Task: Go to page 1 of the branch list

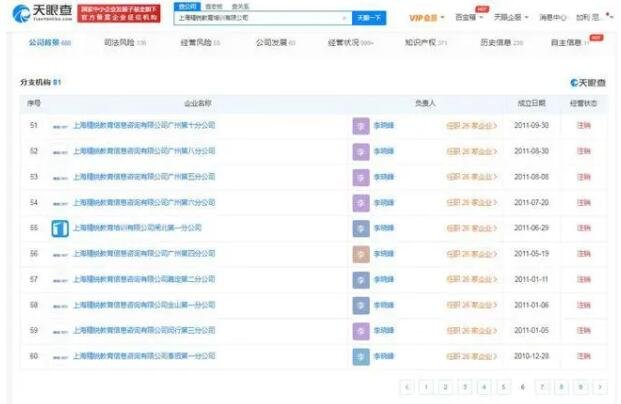Action: [x=426, y=387]
